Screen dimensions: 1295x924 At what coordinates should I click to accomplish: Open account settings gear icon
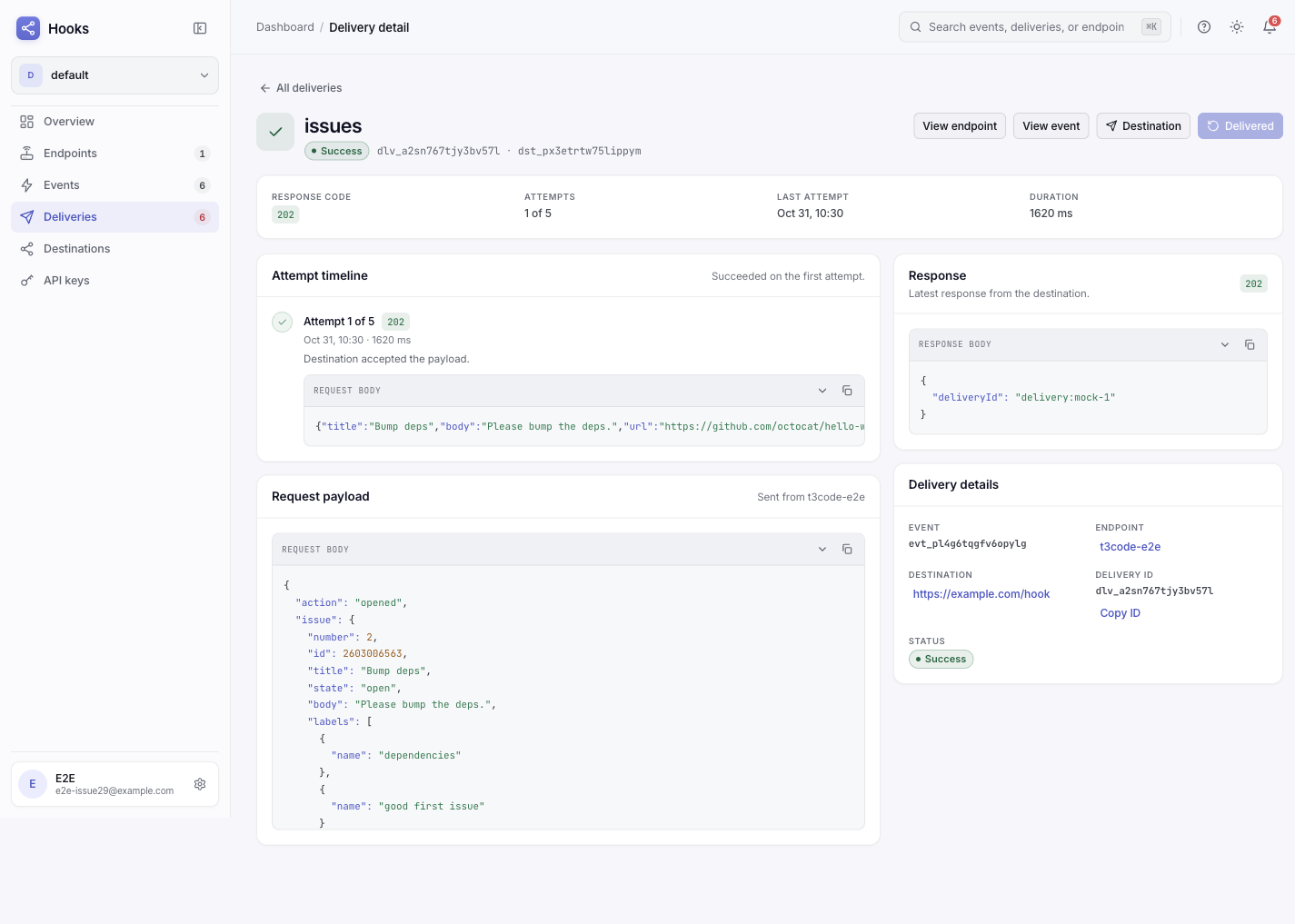click(x=200, y=784)
